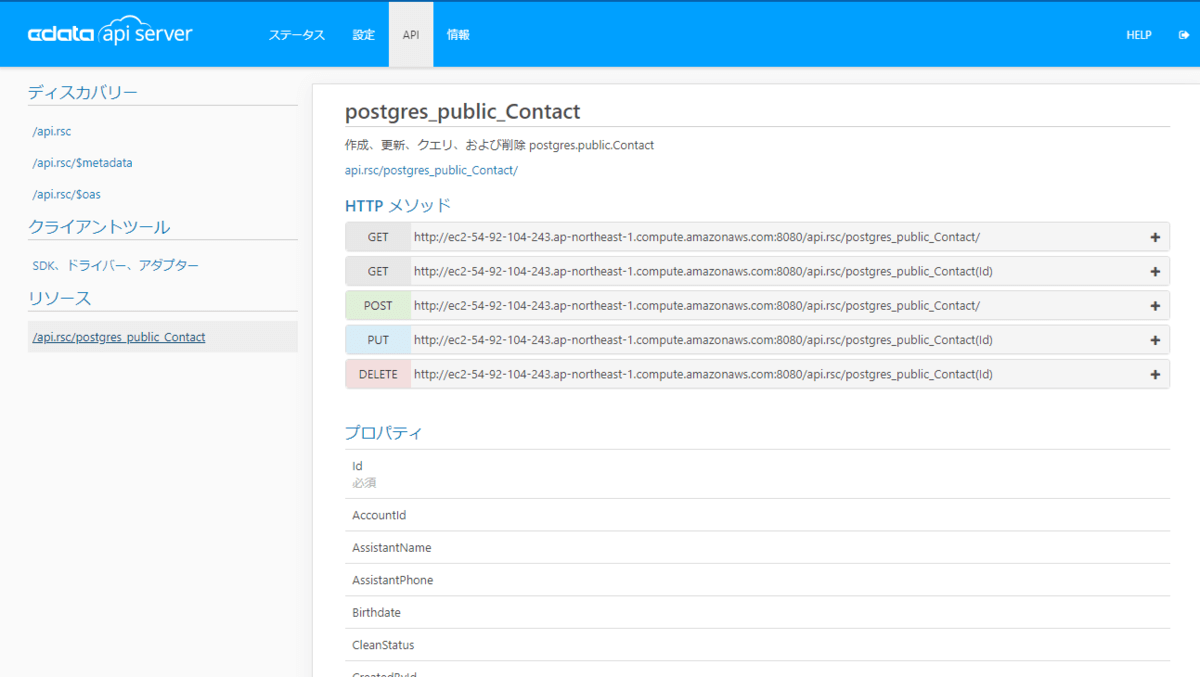1200x677 pixels.
Task: Click api.rsc/postgres_public_Contact/ link under the title
Action: click(x=431, y=170)
